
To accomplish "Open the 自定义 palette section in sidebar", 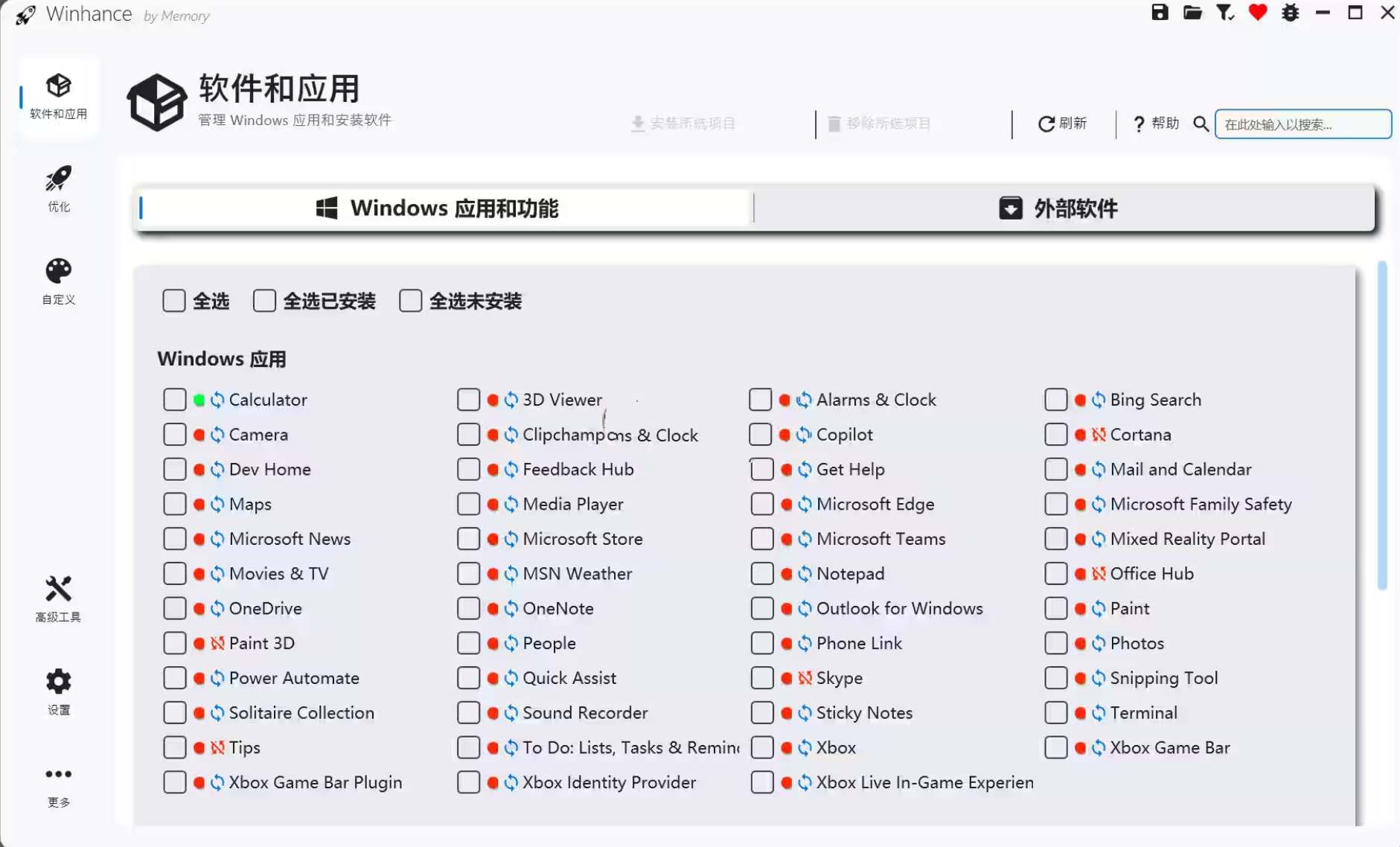I will point(58,281).
